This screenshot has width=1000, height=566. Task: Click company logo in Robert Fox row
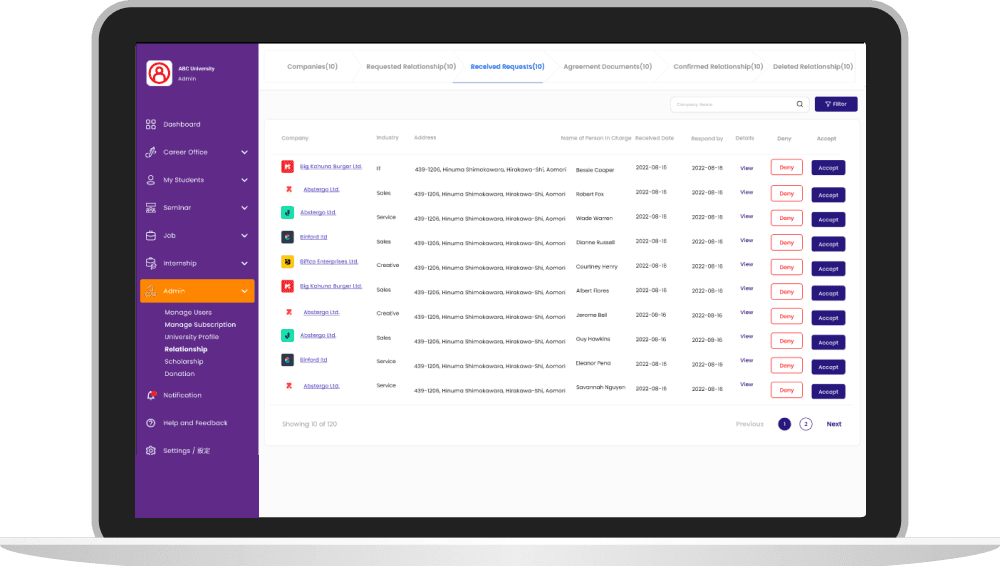pyautogui.click(x=289, y=189)
